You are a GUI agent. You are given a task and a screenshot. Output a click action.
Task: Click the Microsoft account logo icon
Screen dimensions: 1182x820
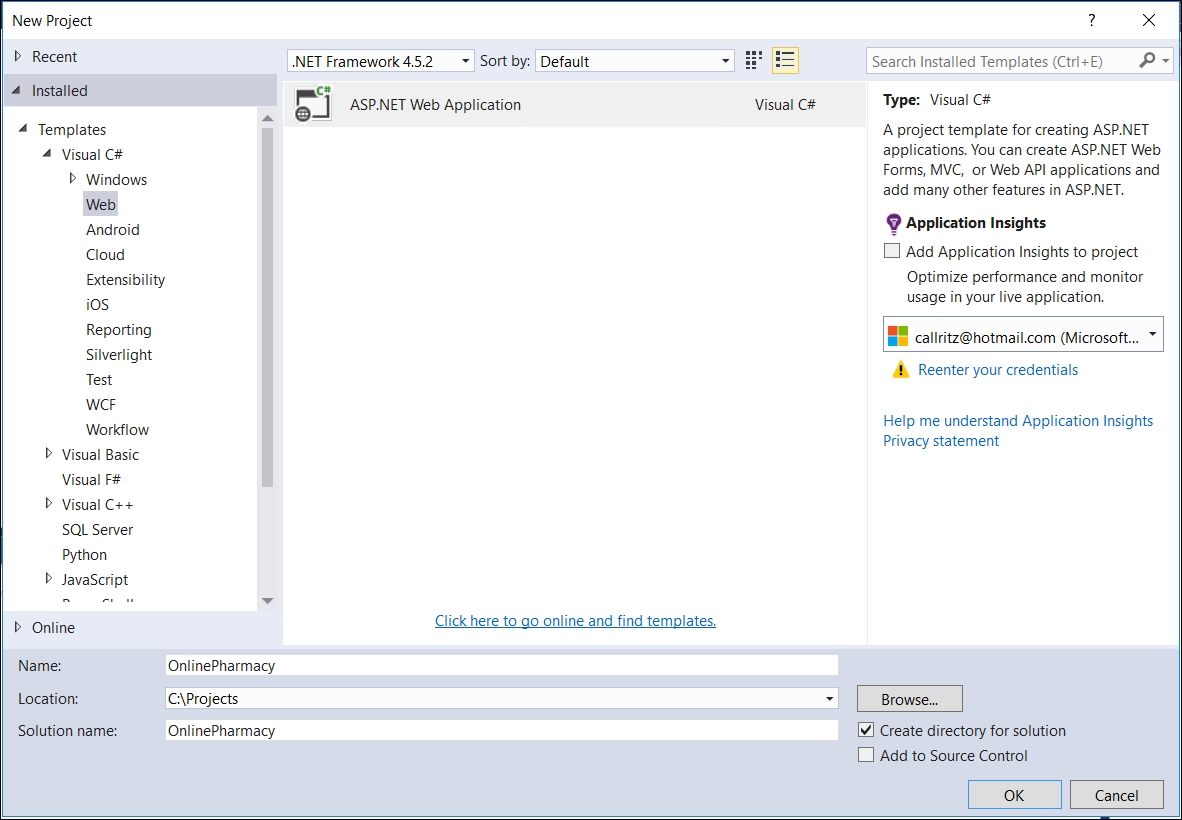898,336
